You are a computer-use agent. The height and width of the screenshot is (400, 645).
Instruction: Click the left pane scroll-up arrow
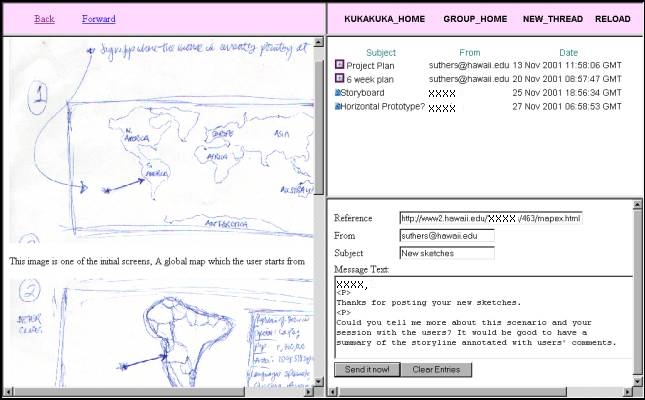[320, 45]
